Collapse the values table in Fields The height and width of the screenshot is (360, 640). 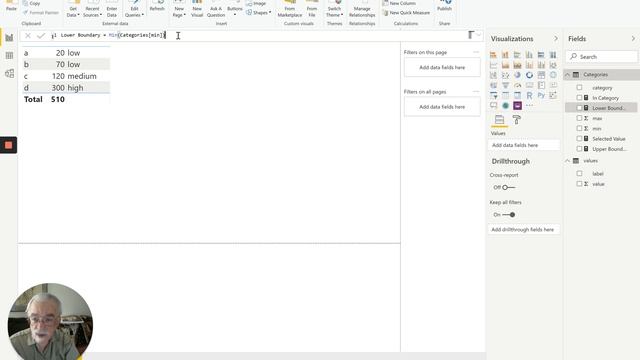[567, 161]
